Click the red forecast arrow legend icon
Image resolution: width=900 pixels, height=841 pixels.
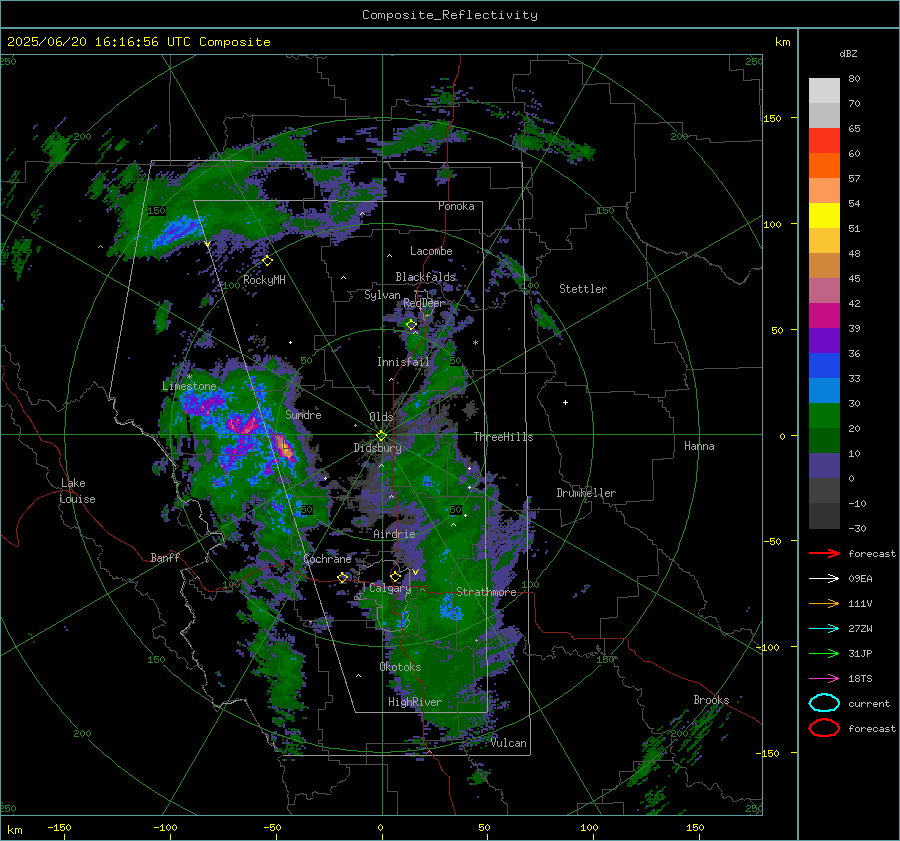tap(824, 553)
